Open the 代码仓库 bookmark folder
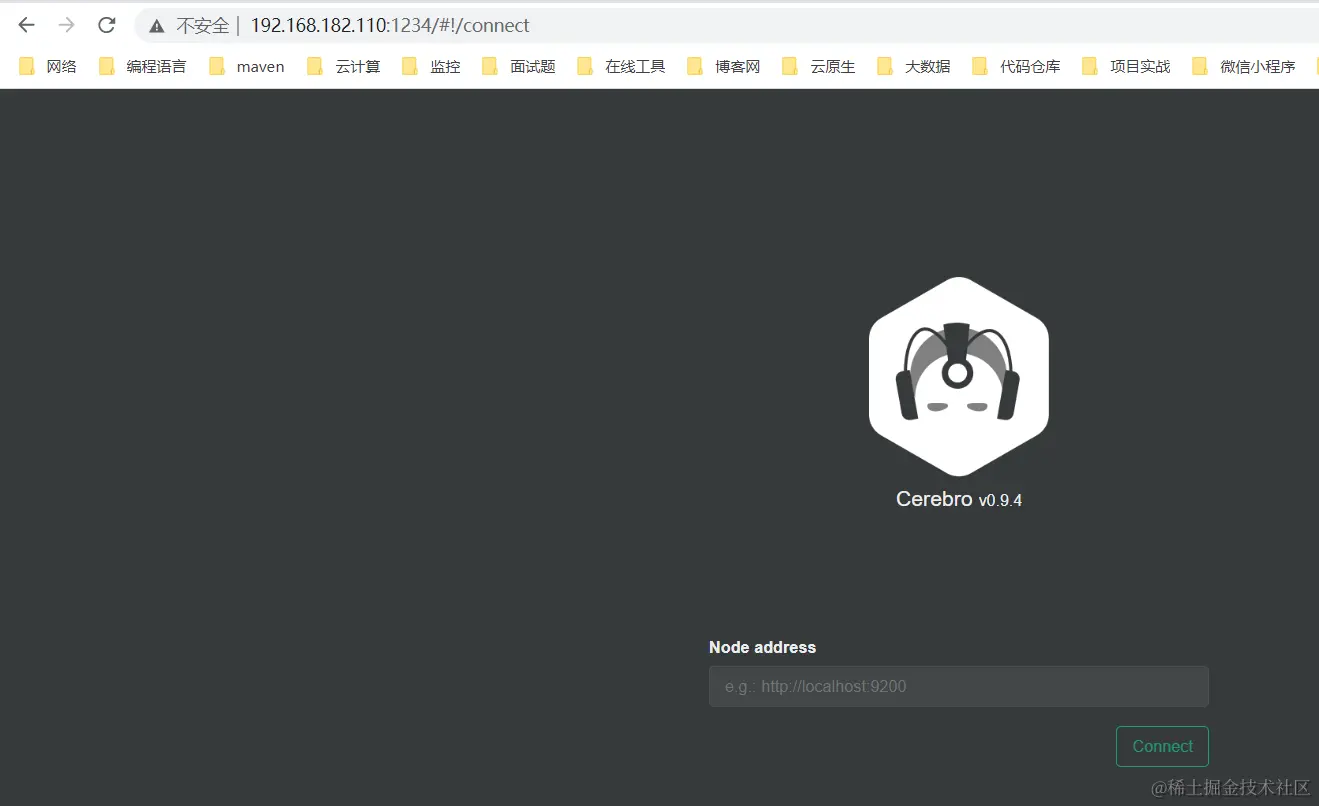The height and width of the screenshot is (806, 1319). coord(1016,66)
